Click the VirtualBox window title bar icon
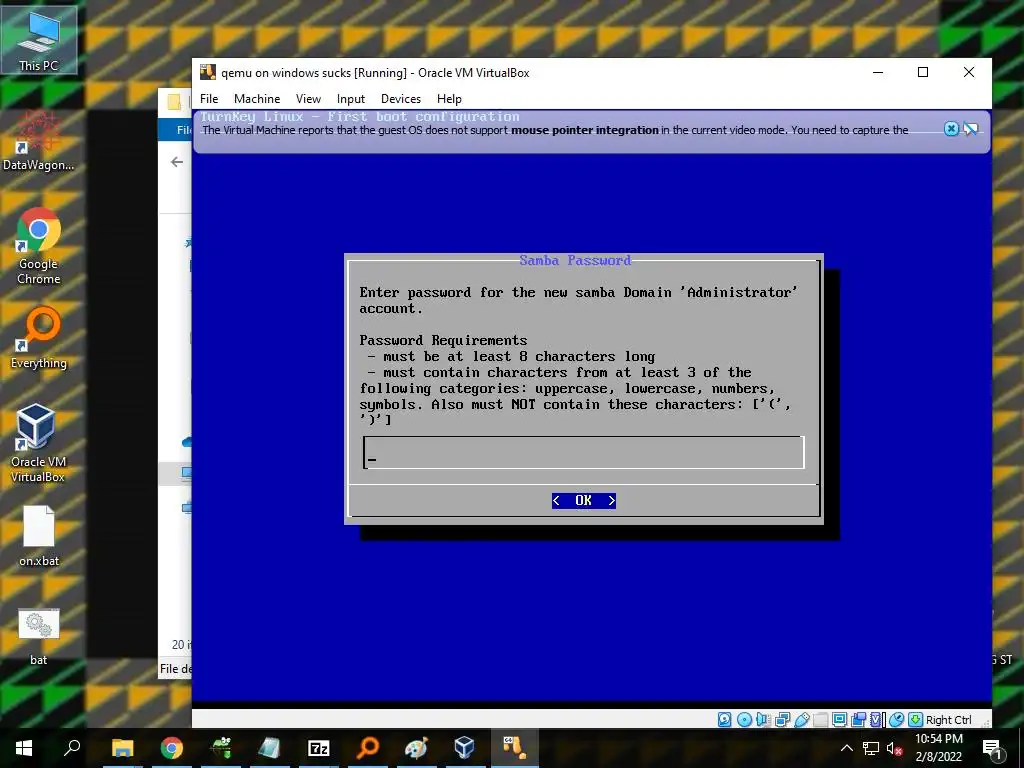 (x=208, y=72)
